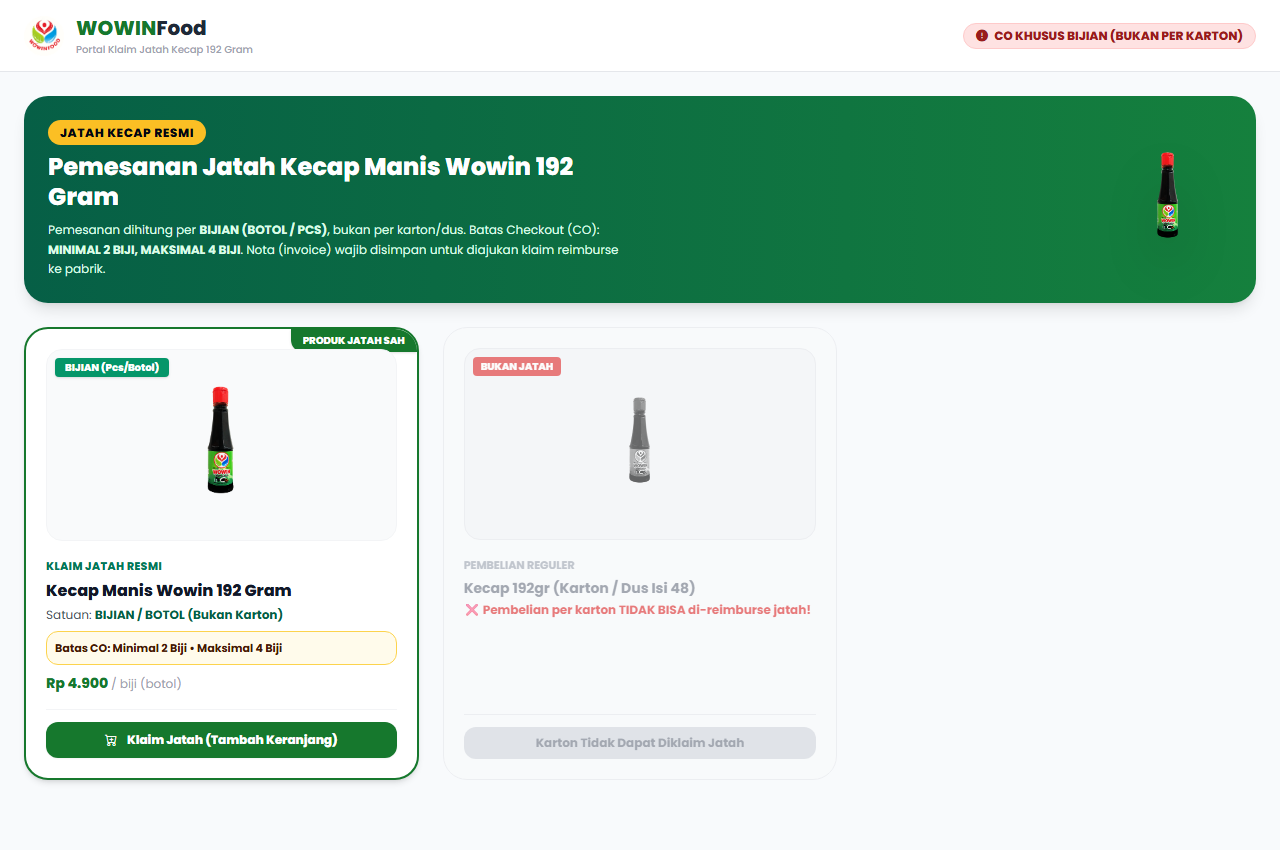Click the Portal Klaim Jatah Kecap subtitle
The height and width of the screenshot is (850, 1280).
[164, 49]
